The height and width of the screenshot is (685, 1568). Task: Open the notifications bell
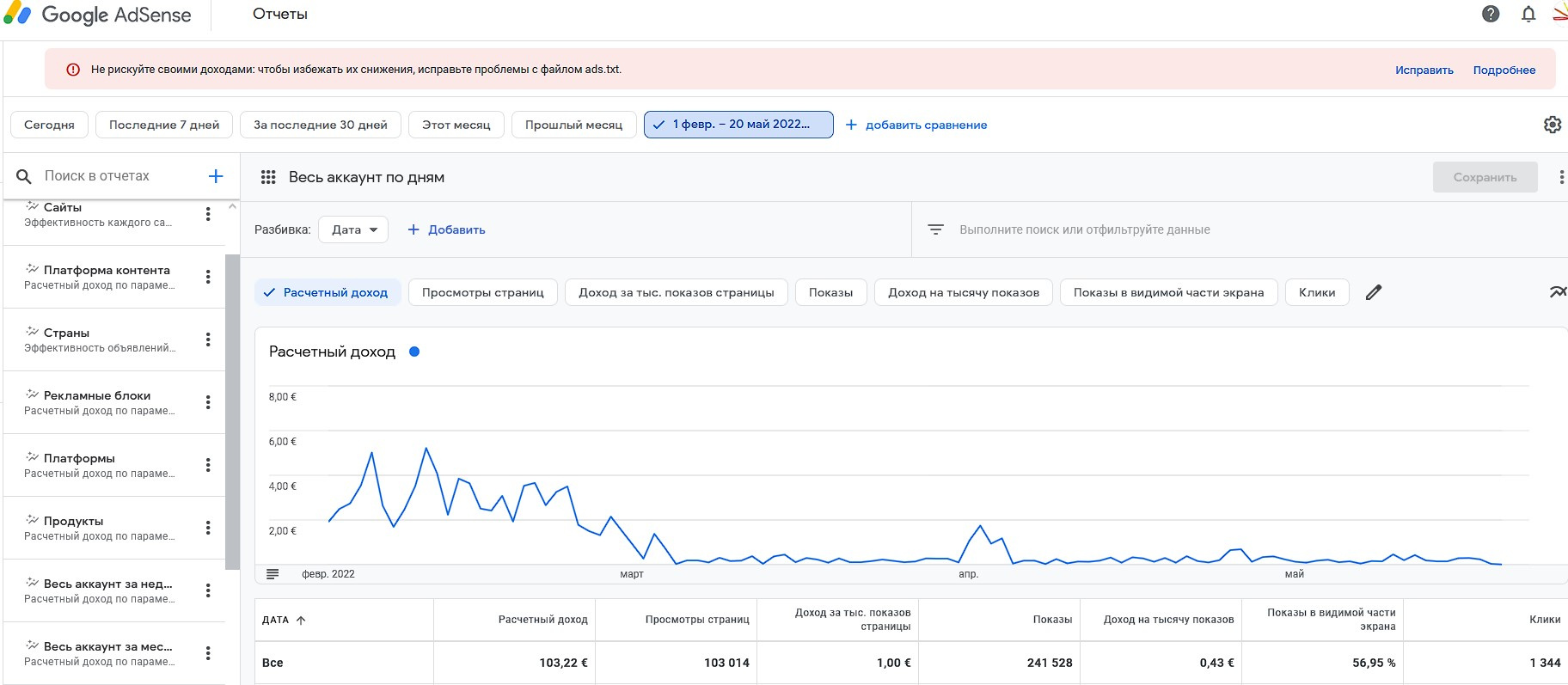click(x=1528, y=14)
